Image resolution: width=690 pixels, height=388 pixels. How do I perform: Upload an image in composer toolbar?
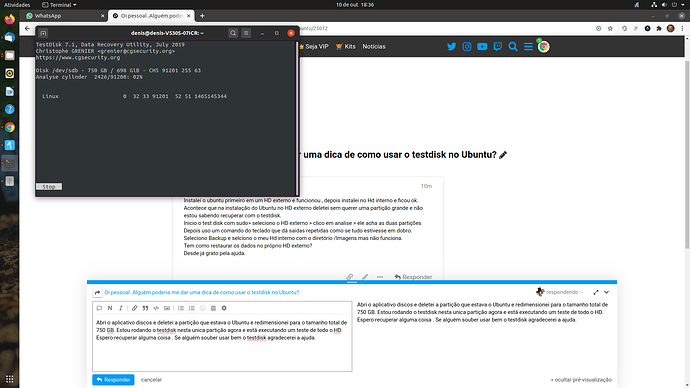[x=167, y=308]
